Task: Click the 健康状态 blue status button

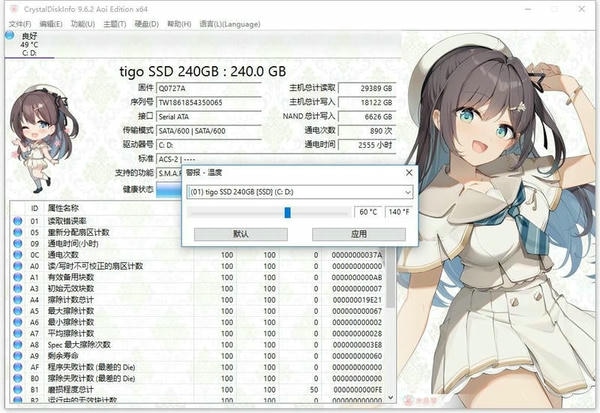Action: 169,190
